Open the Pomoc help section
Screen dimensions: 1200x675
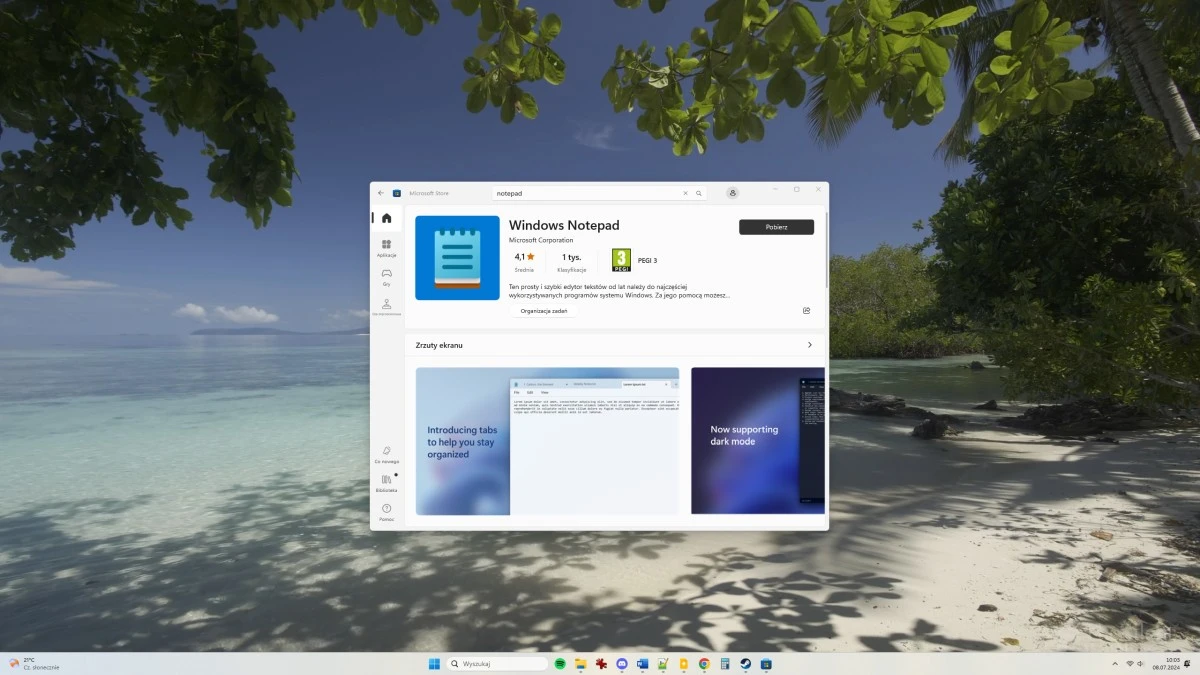click(386, 511)
